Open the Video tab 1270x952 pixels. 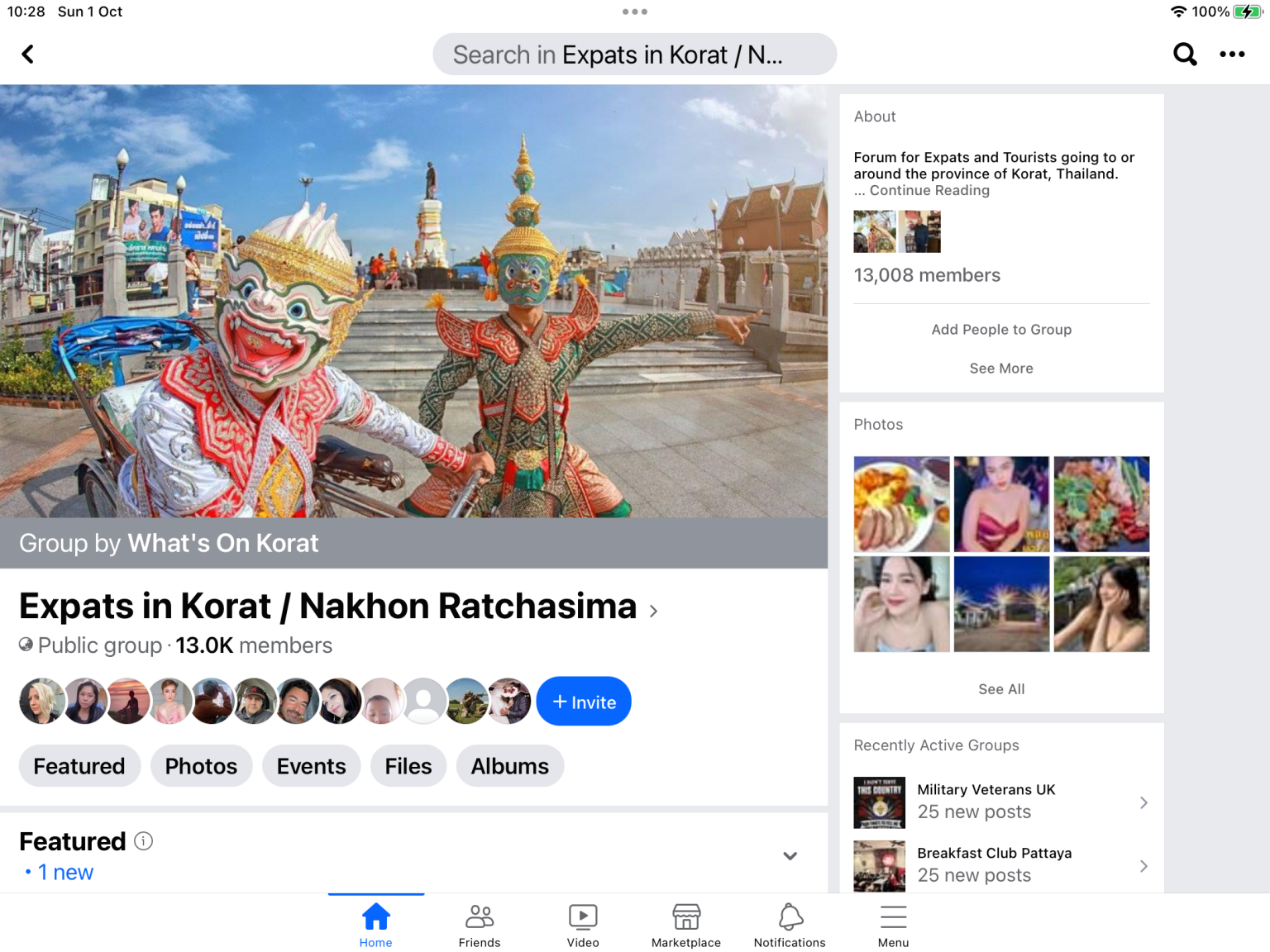click(583, 924)
